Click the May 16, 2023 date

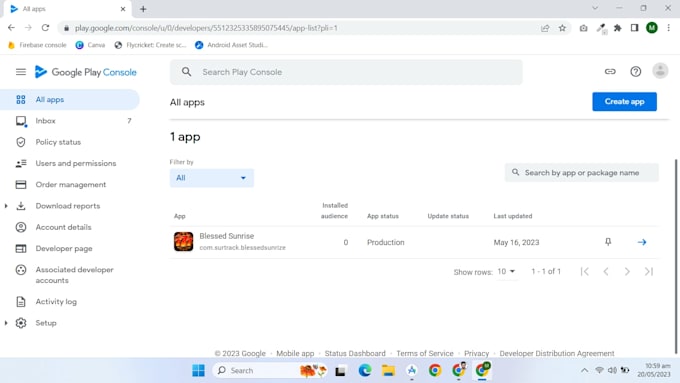pyautogui.click(x=516, y=242)
